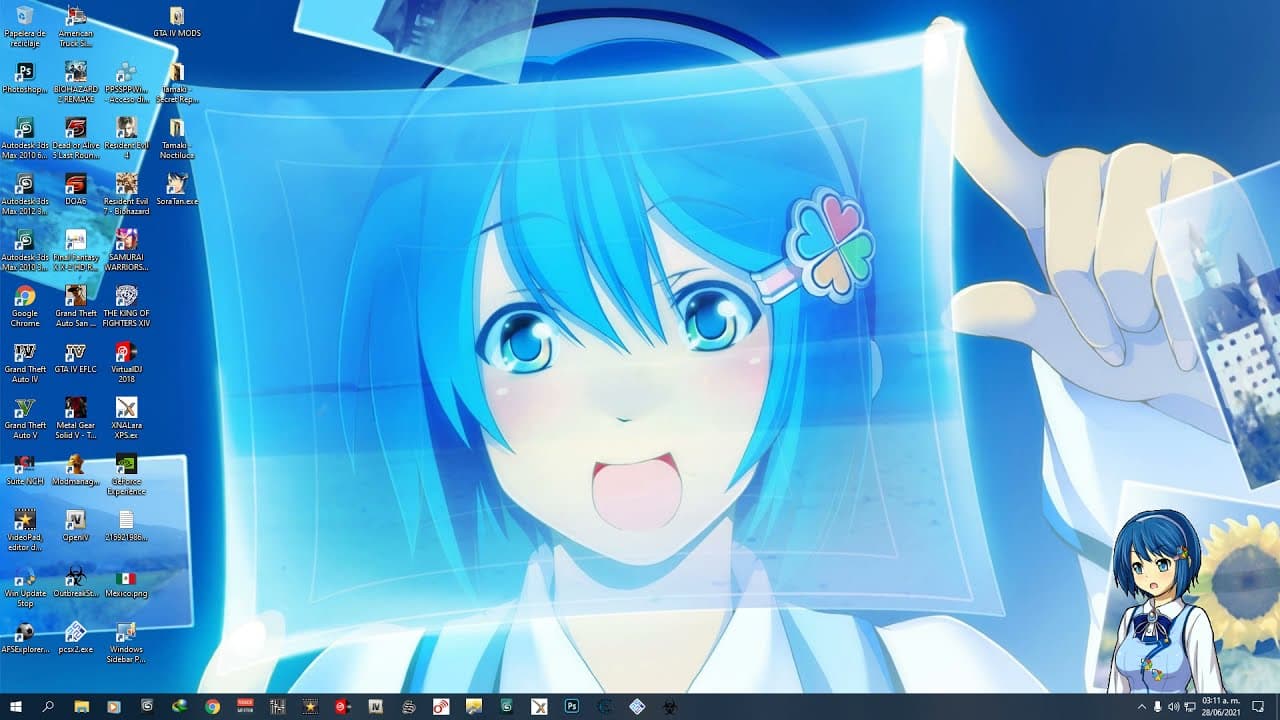Select the VideoPad editor desktop shortcut
The image size is (1280, 720).
pyautogui.click(x=25, y=531)
